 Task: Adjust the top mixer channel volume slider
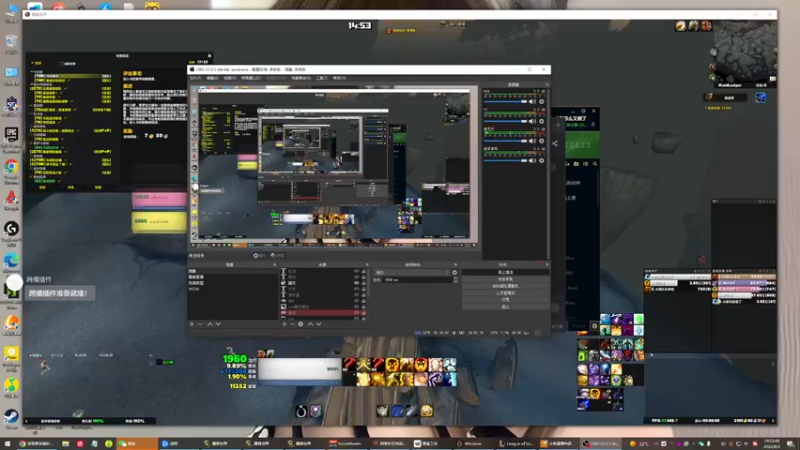(505, 102)
